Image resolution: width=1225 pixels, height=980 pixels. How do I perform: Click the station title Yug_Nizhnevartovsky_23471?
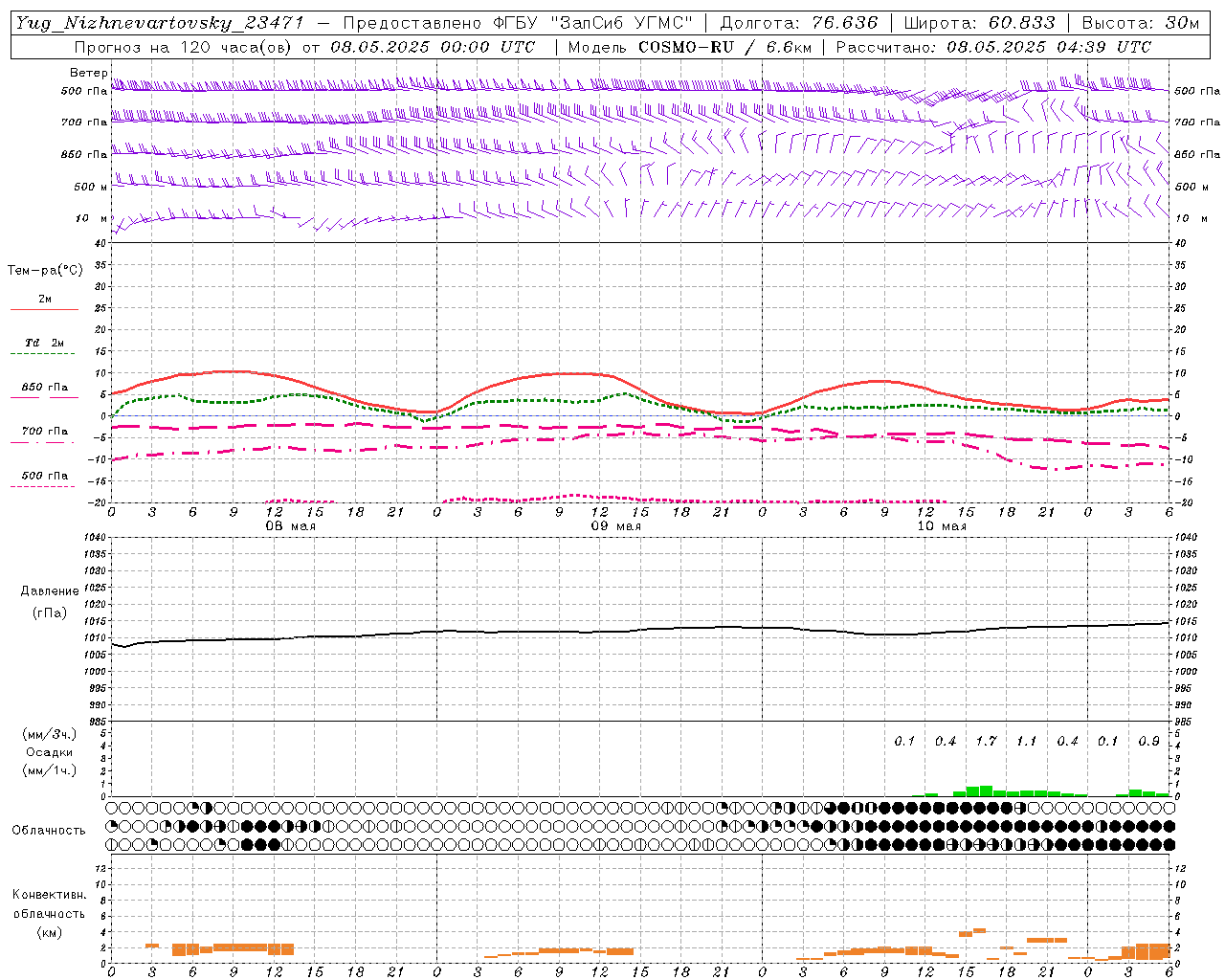160,23
